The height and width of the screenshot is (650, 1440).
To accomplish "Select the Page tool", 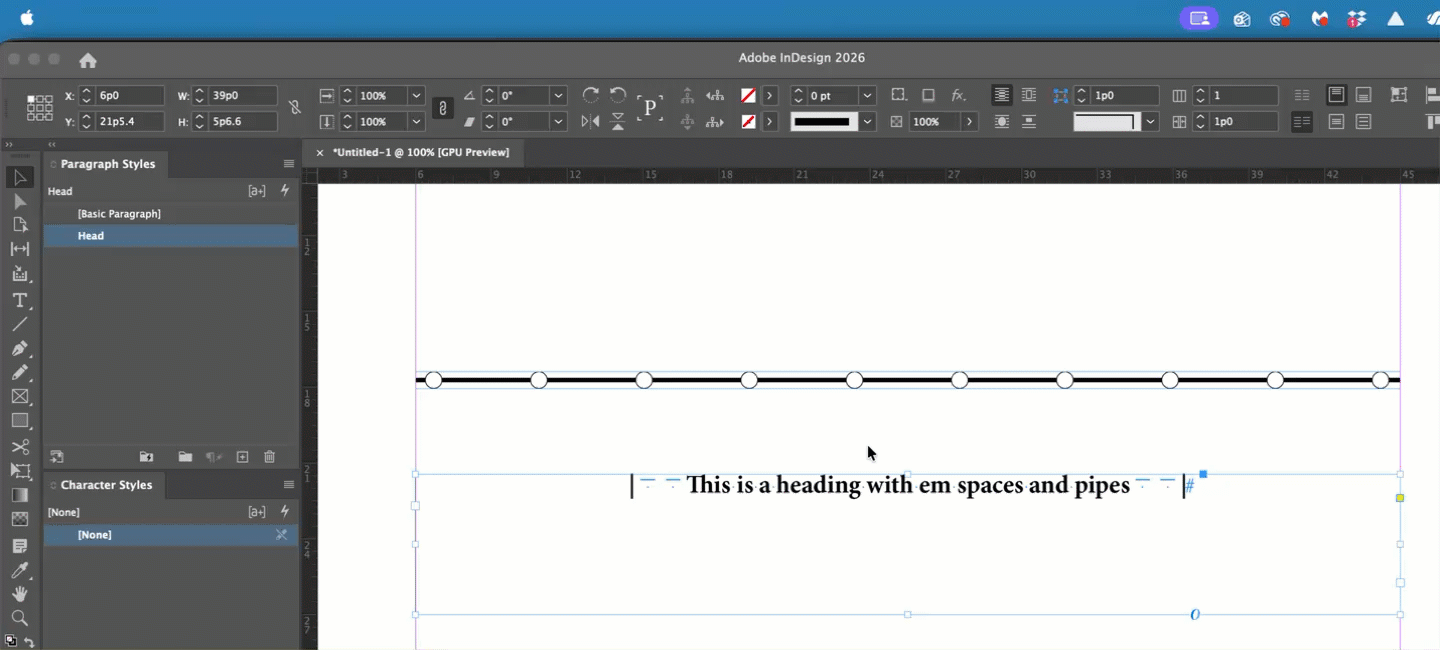I will pos(20,225).
